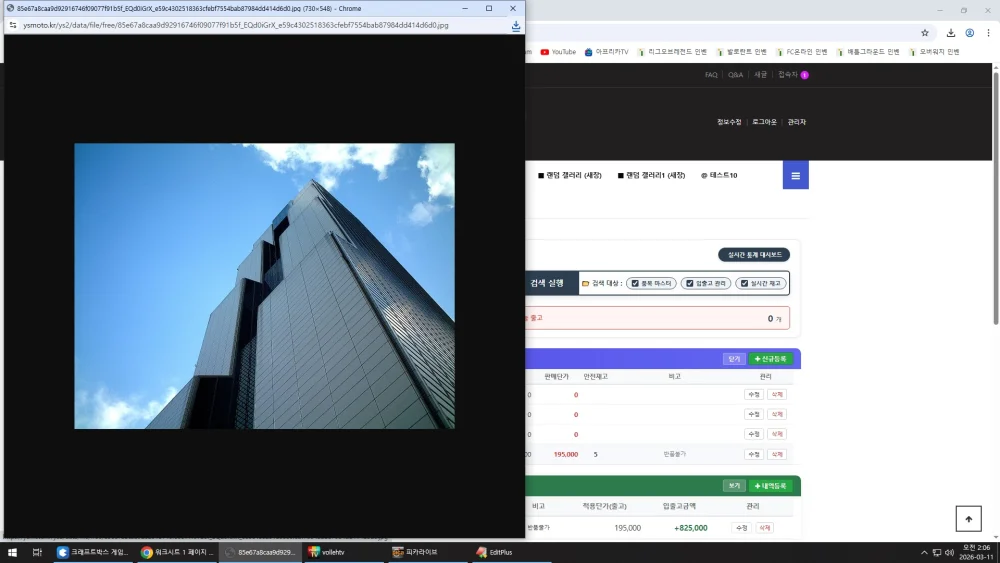Screen dimensions: 1000x563
Task: Open the 아프리카TV bookmark
Action: 607,52
